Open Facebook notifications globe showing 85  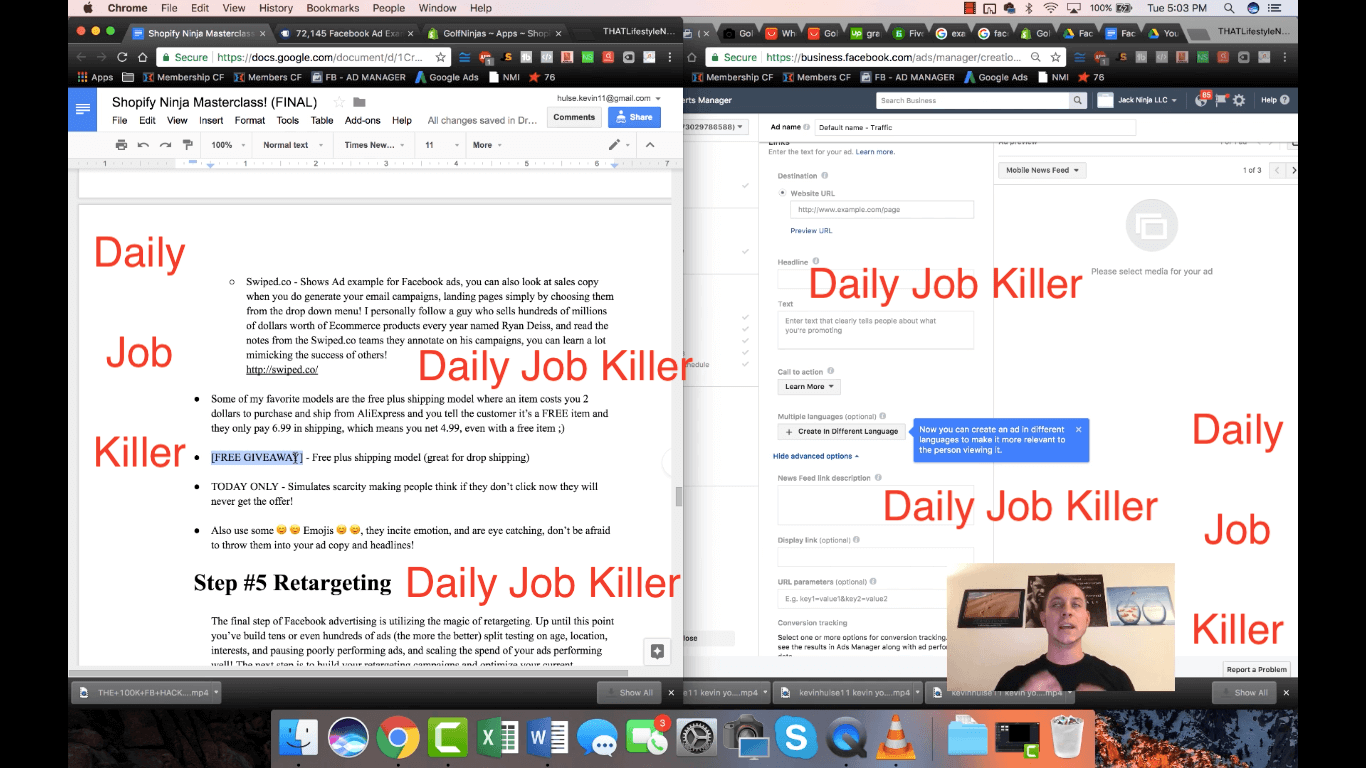tap(1202, 100)
